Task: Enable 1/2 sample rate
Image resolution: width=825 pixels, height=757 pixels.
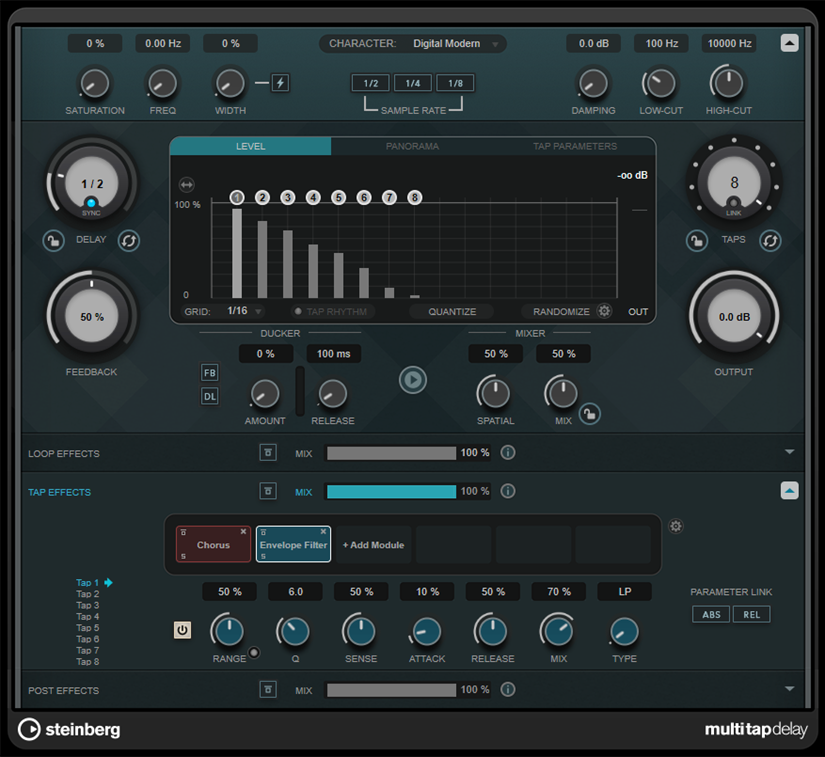Action: 371,83
